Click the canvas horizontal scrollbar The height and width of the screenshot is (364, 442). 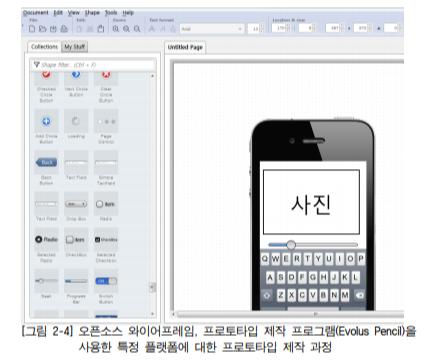coord(290,314)
